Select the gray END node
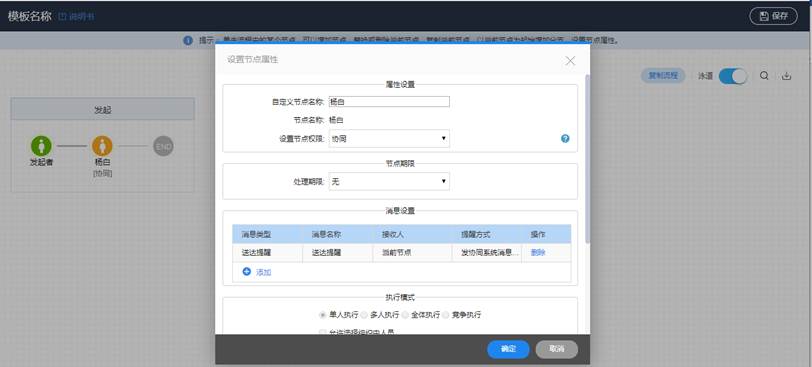 point(164,146)
